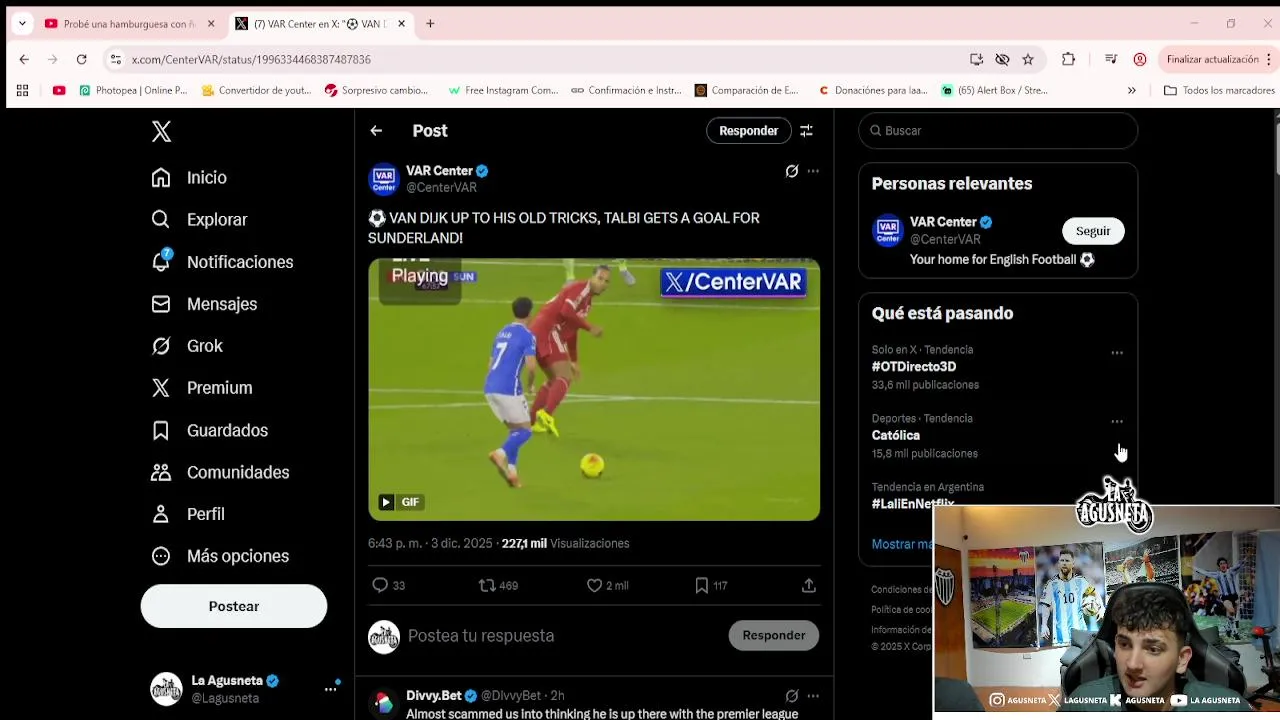Open Más opciones menu
This screenshot has width=1280, height=720.
pyautogui.click(x=220, y=555)
